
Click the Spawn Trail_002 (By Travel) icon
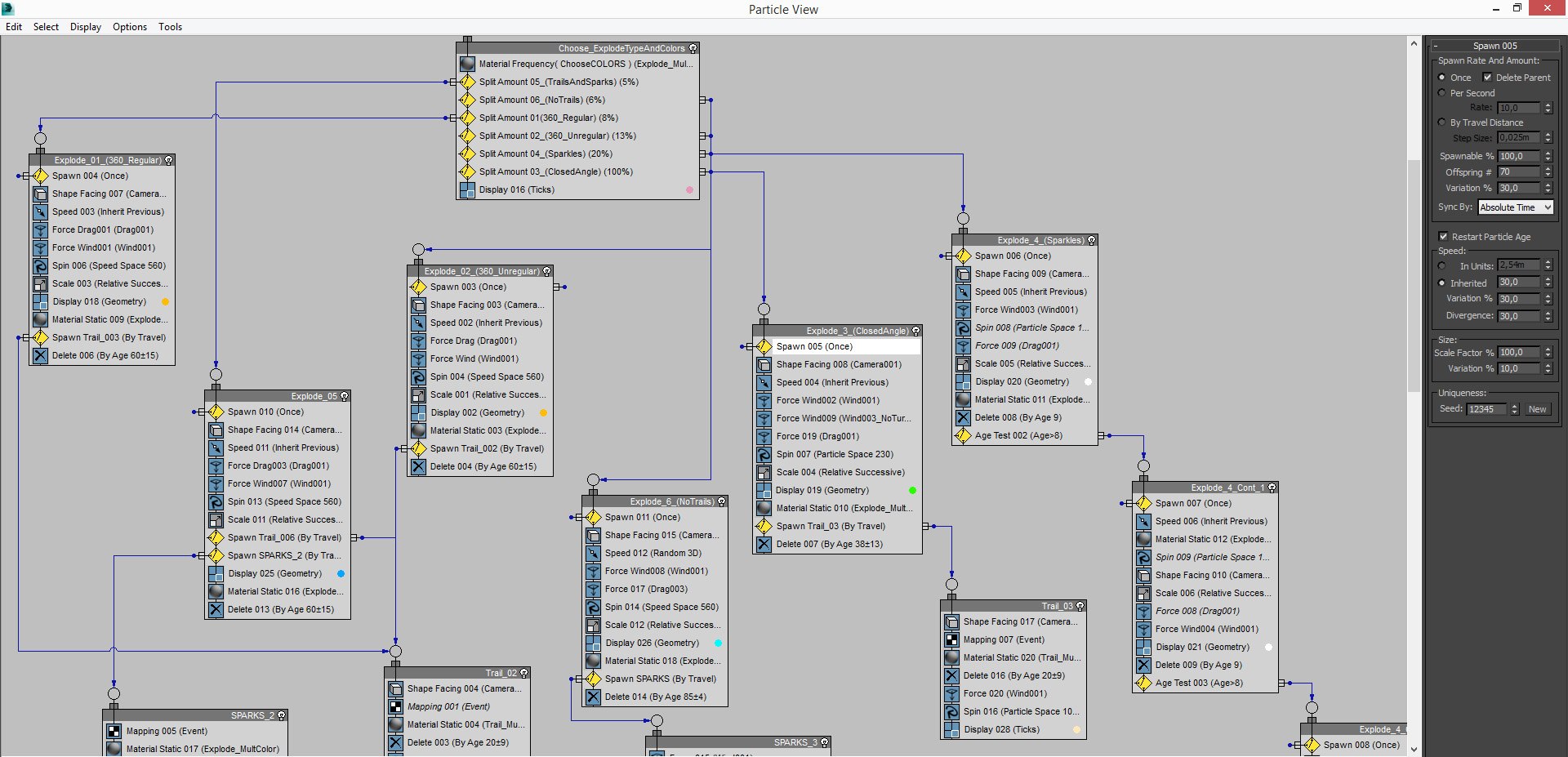point(418,448)
